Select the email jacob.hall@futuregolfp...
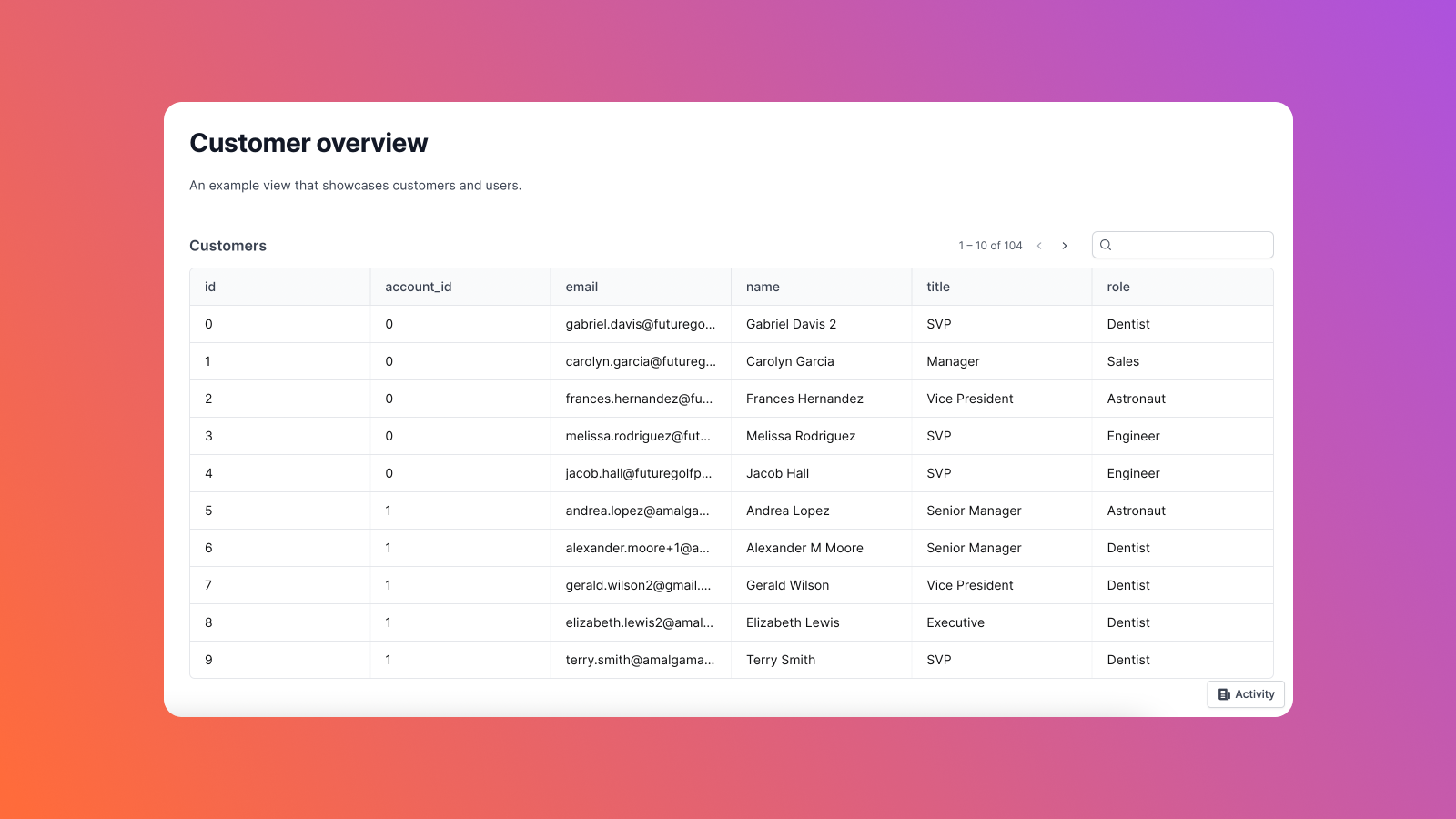Viewport: 1456px width, 819px height. (639, 473)
